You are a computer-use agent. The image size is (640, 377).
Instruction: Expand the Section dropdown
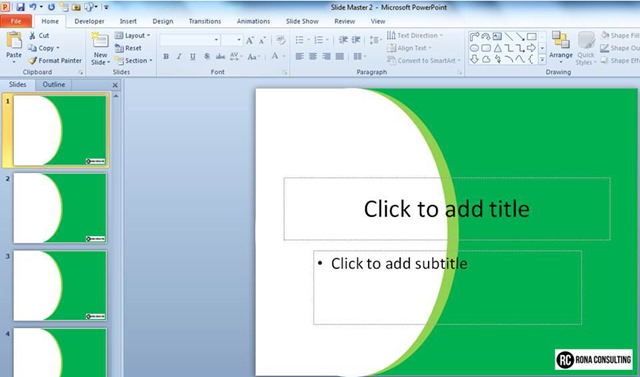[x=133, y=60]
